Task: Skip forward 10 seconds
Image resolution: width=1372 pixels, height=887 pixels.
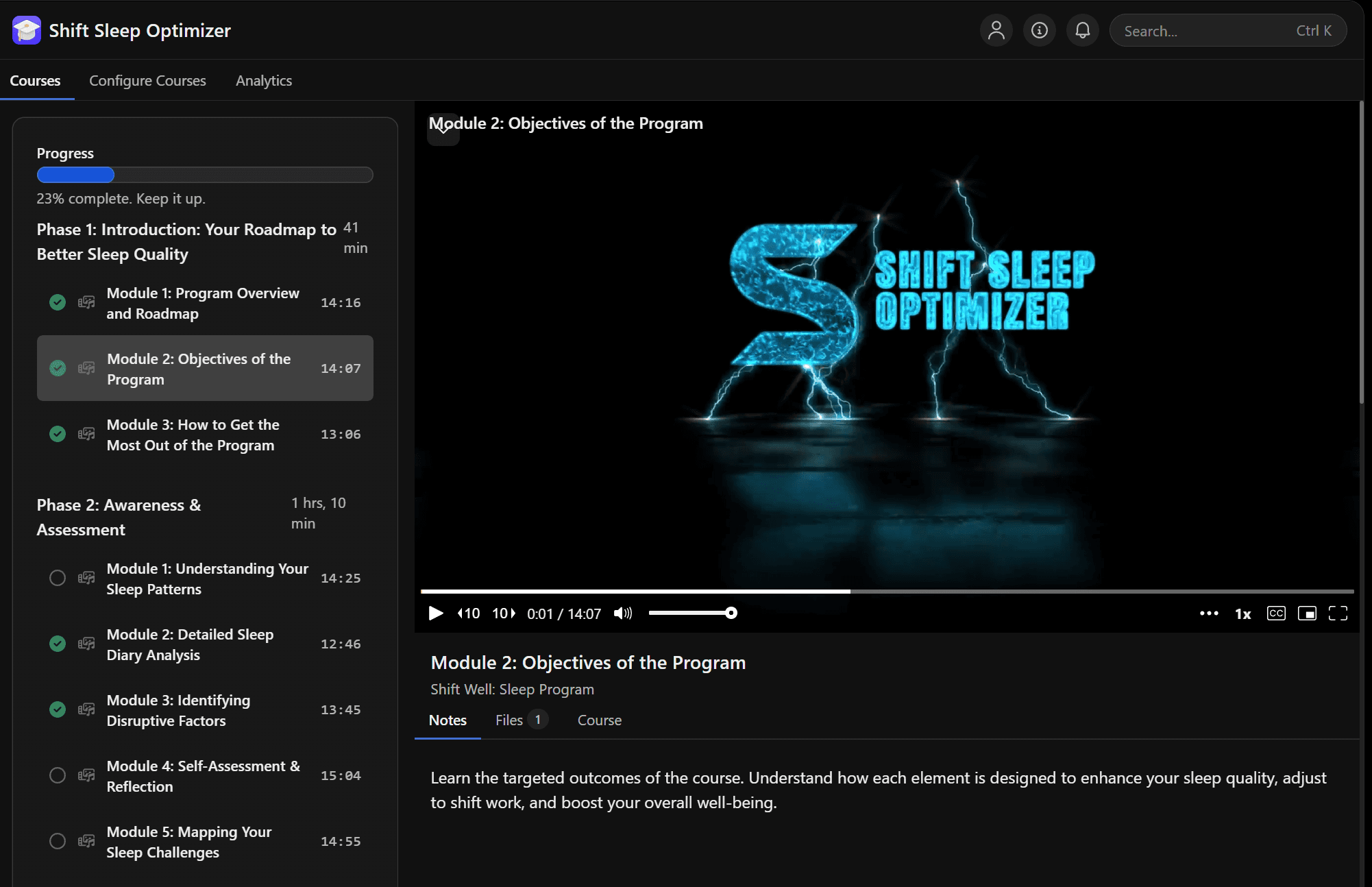Action: tap(504, 613)
